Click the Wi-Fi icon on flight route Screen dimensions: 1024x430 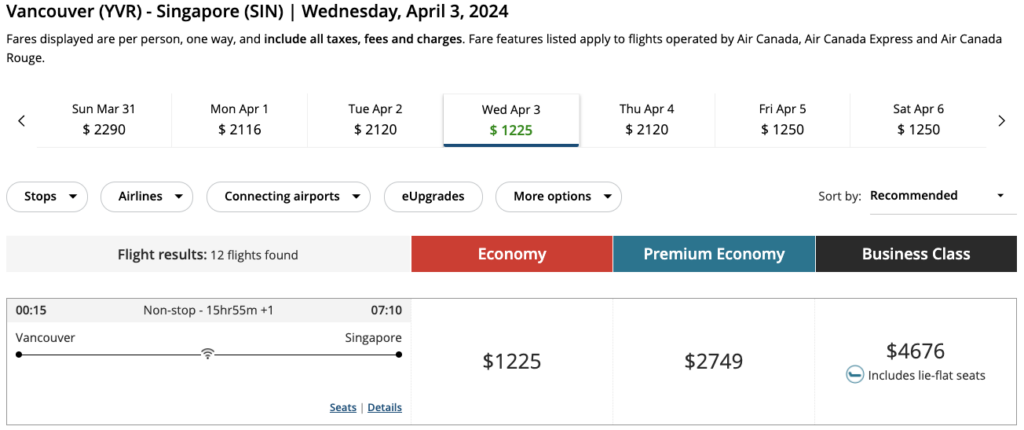[x=208, y=354]
